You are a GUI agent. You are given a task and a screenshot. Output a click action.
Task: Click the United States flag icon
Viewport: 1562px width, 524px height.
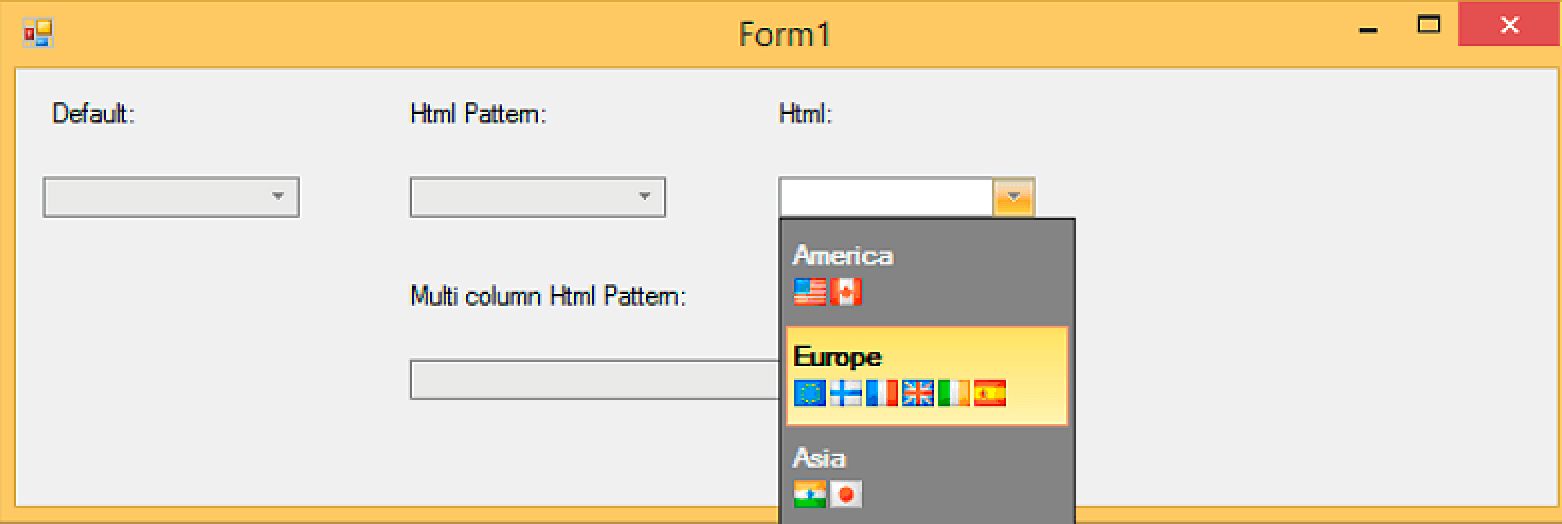pos(809,292)
